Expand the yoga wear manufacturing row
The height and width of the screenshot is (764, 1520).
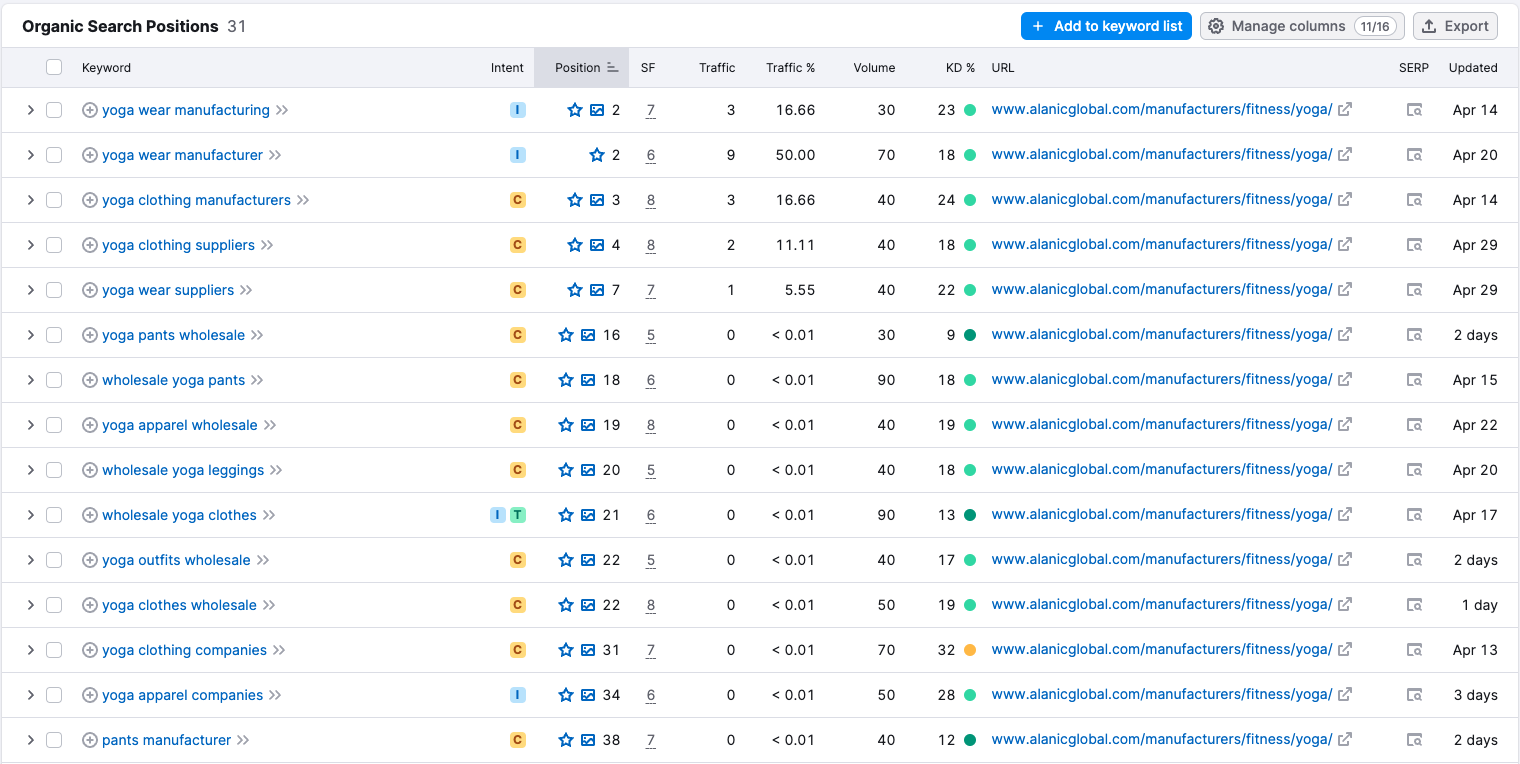coord(30,110)
